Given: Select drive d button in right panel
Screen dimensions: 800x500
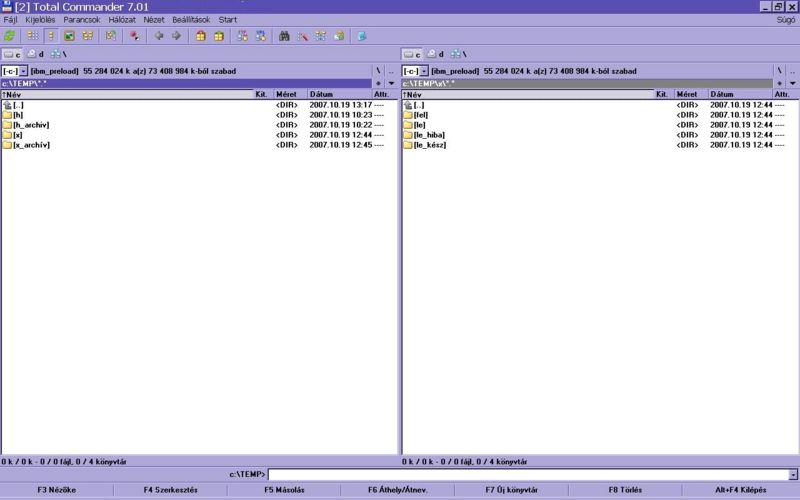Looking at the screenshot, I should [x=435, y=54].
